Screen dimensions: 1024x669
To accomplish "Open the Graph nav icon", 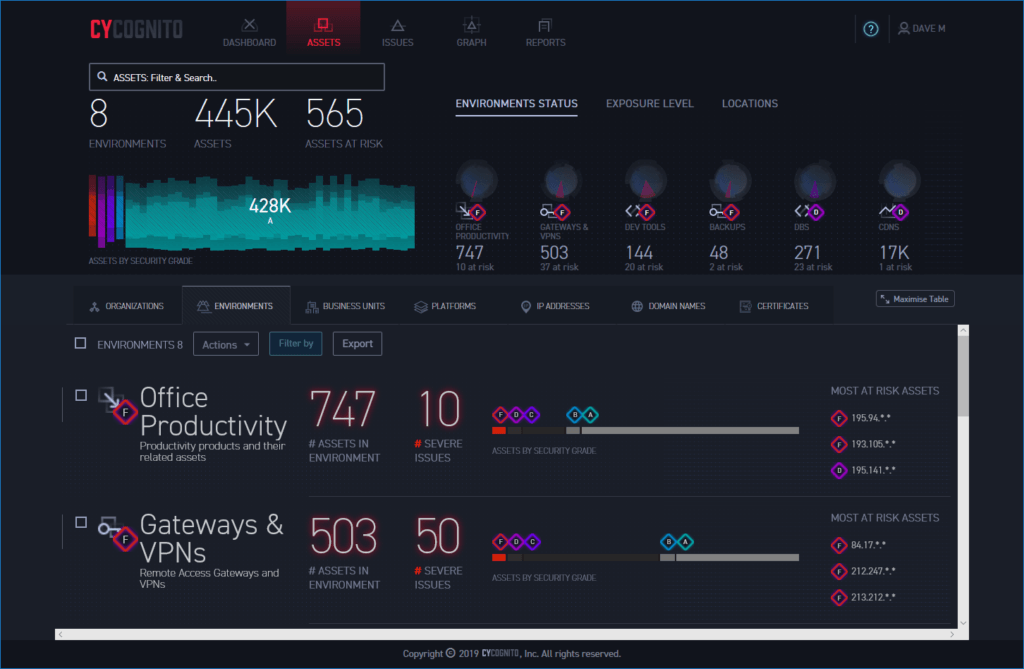I will coord(472,25).
